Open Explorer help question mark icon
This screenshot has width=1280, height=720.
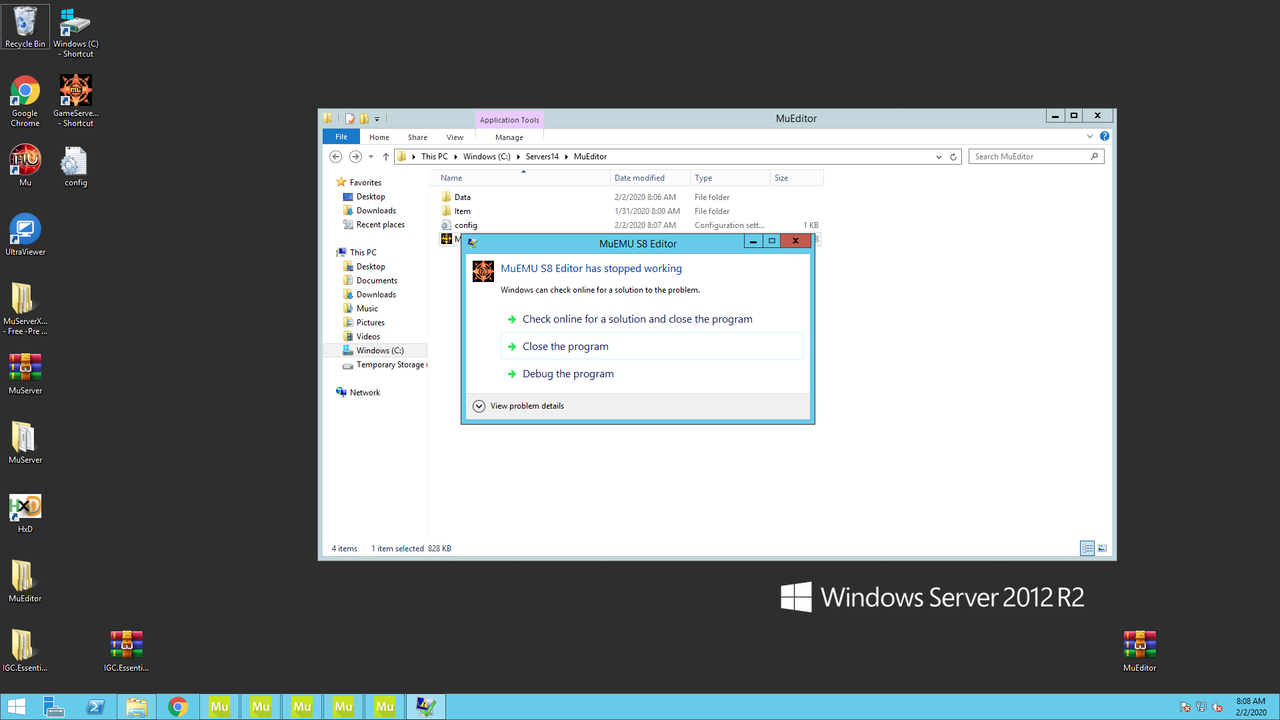(x=1104, y=137)
